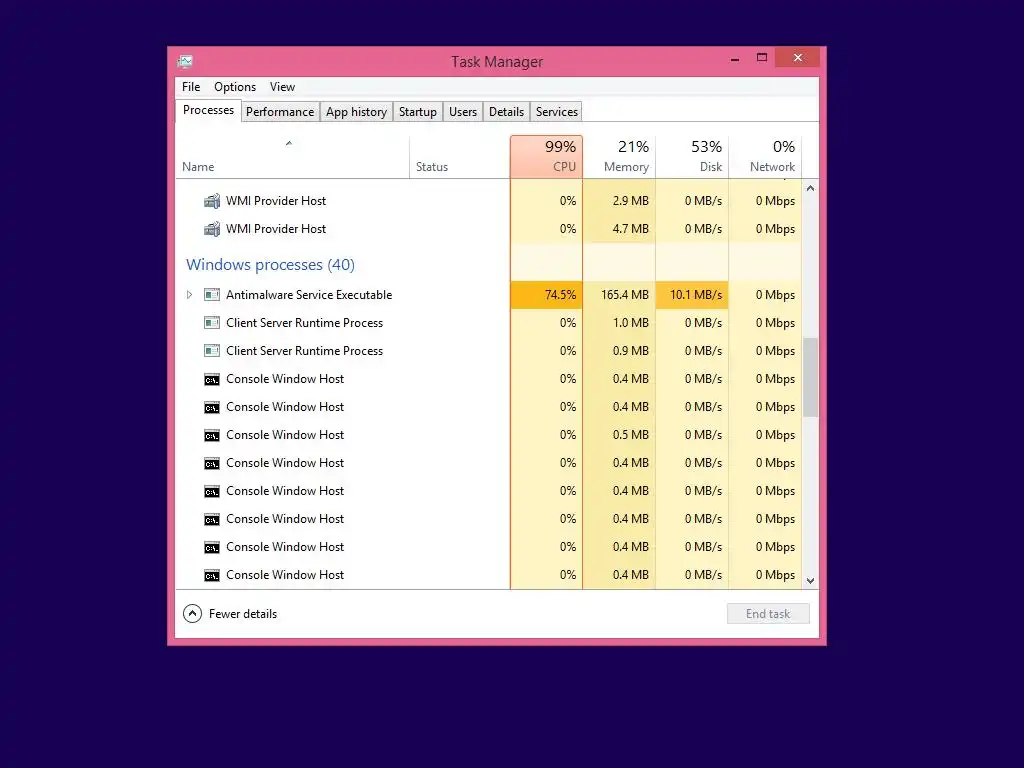1024x768 pixels.
Task: Click the Task Manager title bar icon
Action: point(185,61)
